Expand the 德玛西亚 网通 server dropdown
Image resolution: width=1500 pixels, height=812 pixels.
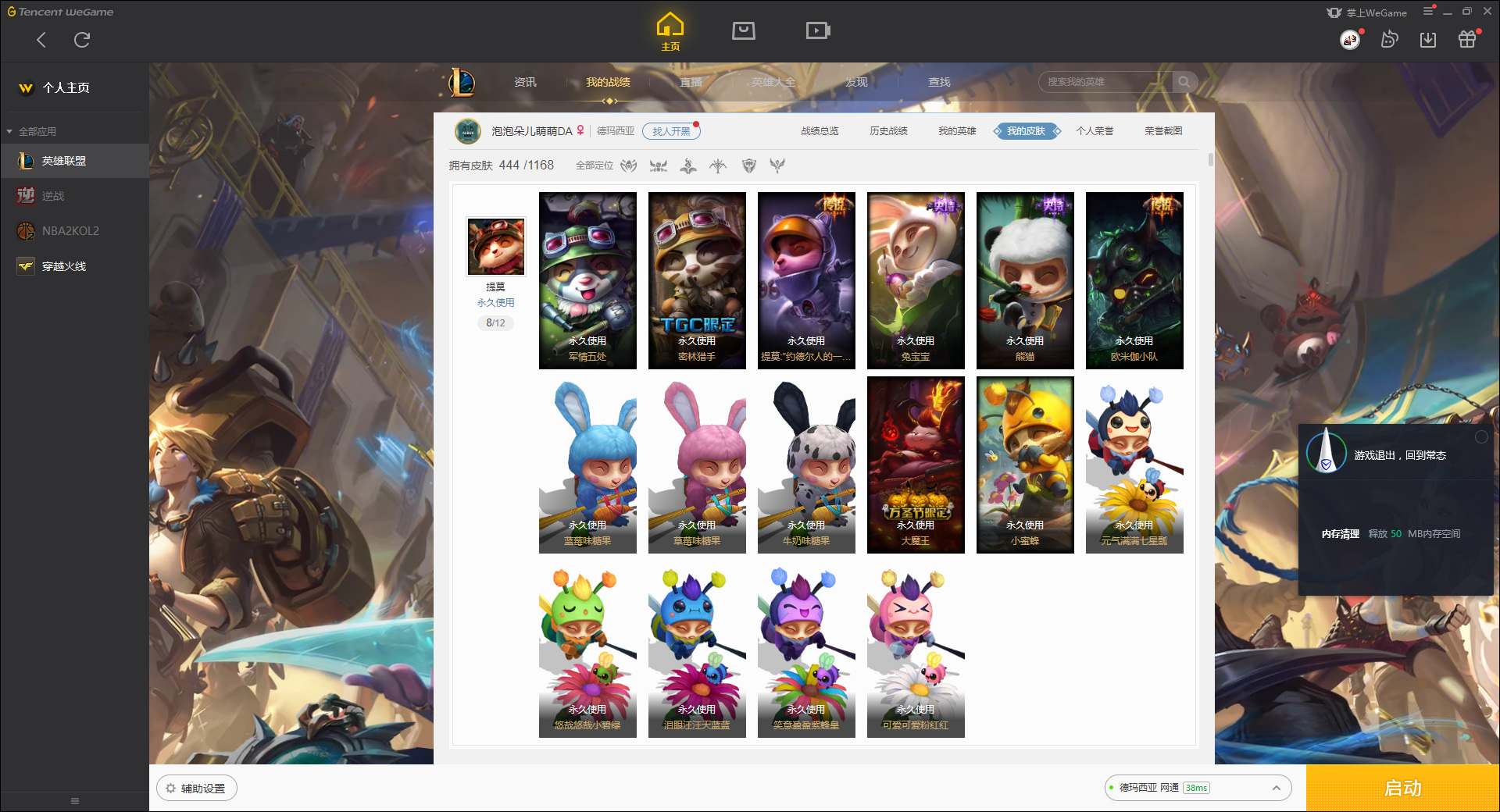click(1198, 788)
